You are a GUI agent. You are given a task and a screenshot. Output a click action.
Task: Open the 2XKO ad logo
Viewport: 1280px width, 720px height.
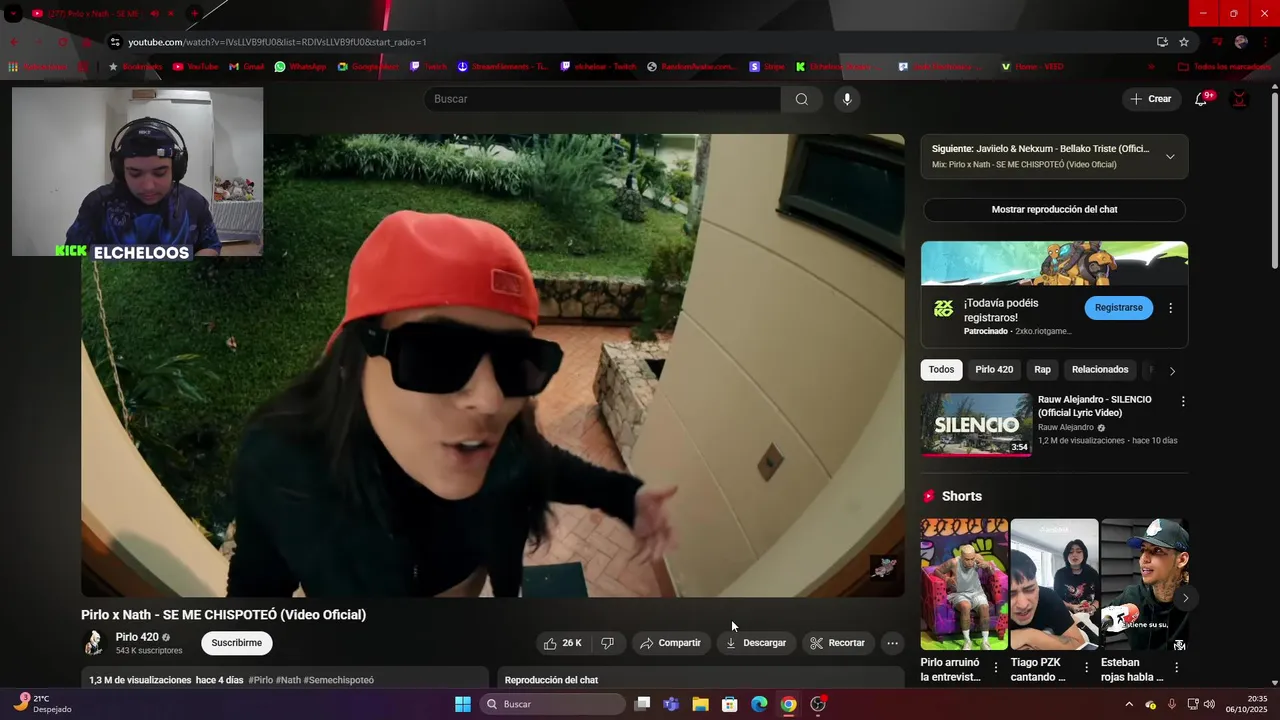(x=943, y=308)
